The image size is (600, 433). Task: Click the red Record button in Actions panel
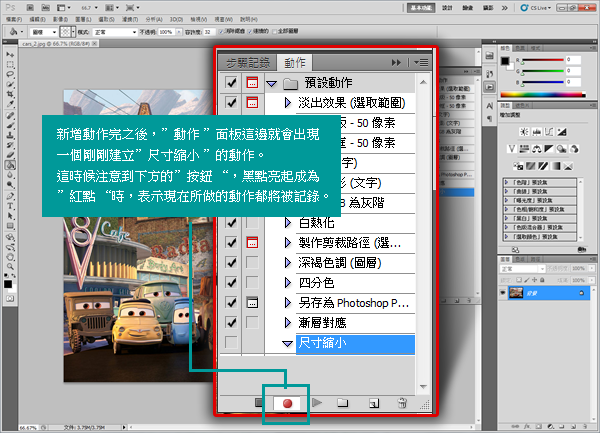pos(287,403)
